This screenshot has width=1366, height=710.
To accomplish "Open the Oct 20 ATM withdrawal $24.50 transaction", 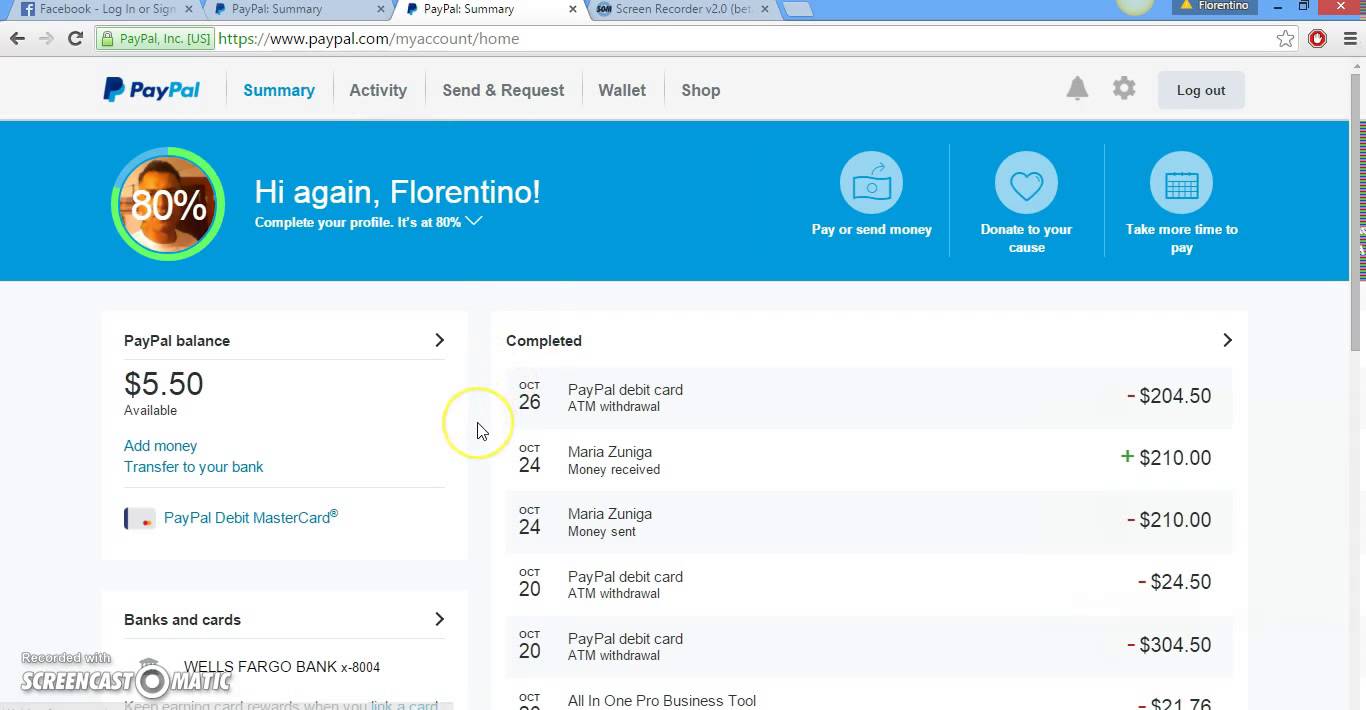I will [x=869, y=583].
